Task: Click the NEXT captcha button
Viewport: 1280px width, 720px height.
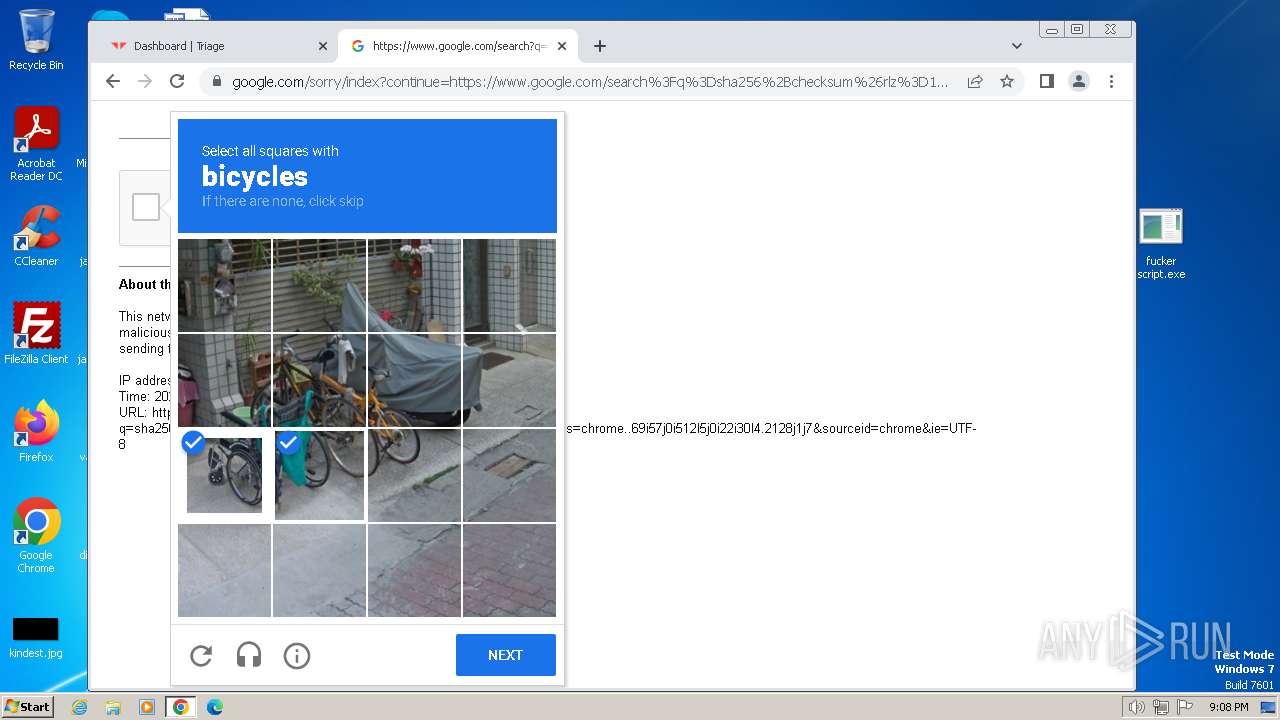Action: [x=505, y=655]
